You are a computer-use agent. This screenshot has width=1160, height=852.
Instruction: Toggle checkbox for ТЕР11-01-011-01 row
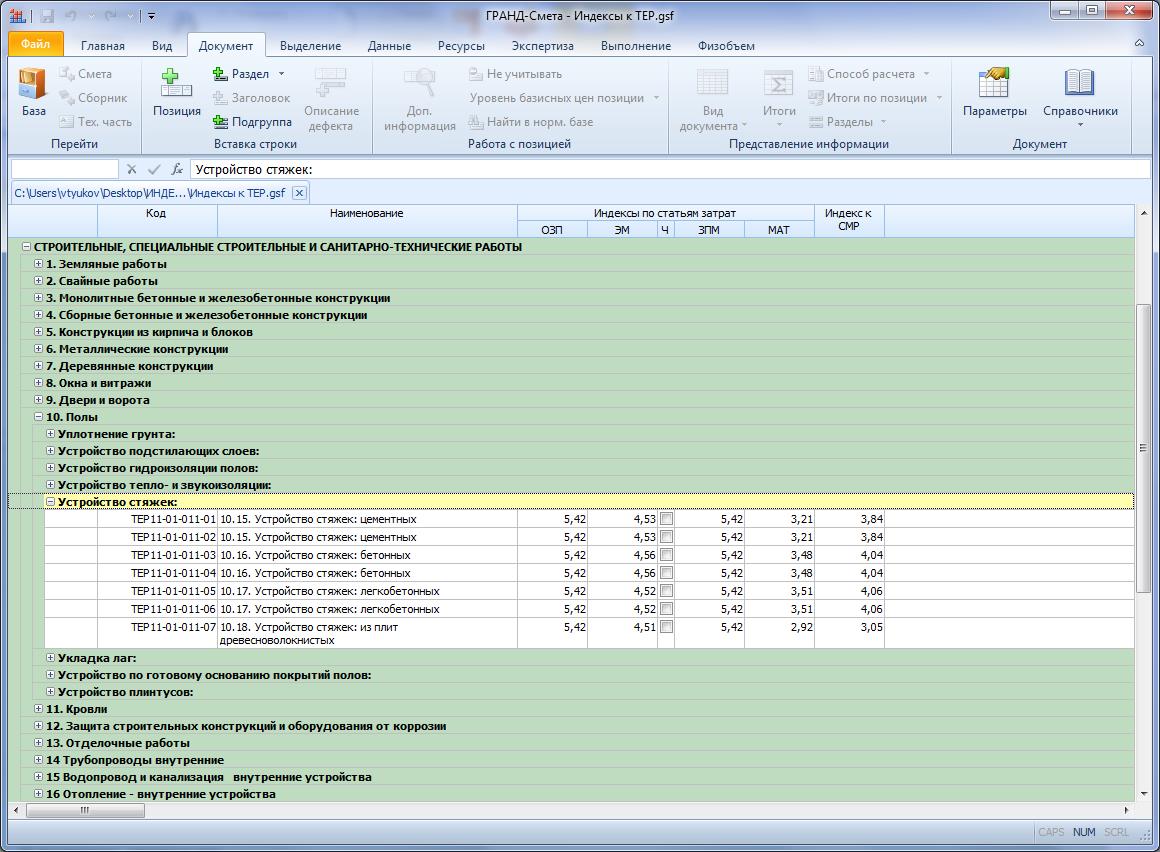pyautogui.click(x=666, y=519)
